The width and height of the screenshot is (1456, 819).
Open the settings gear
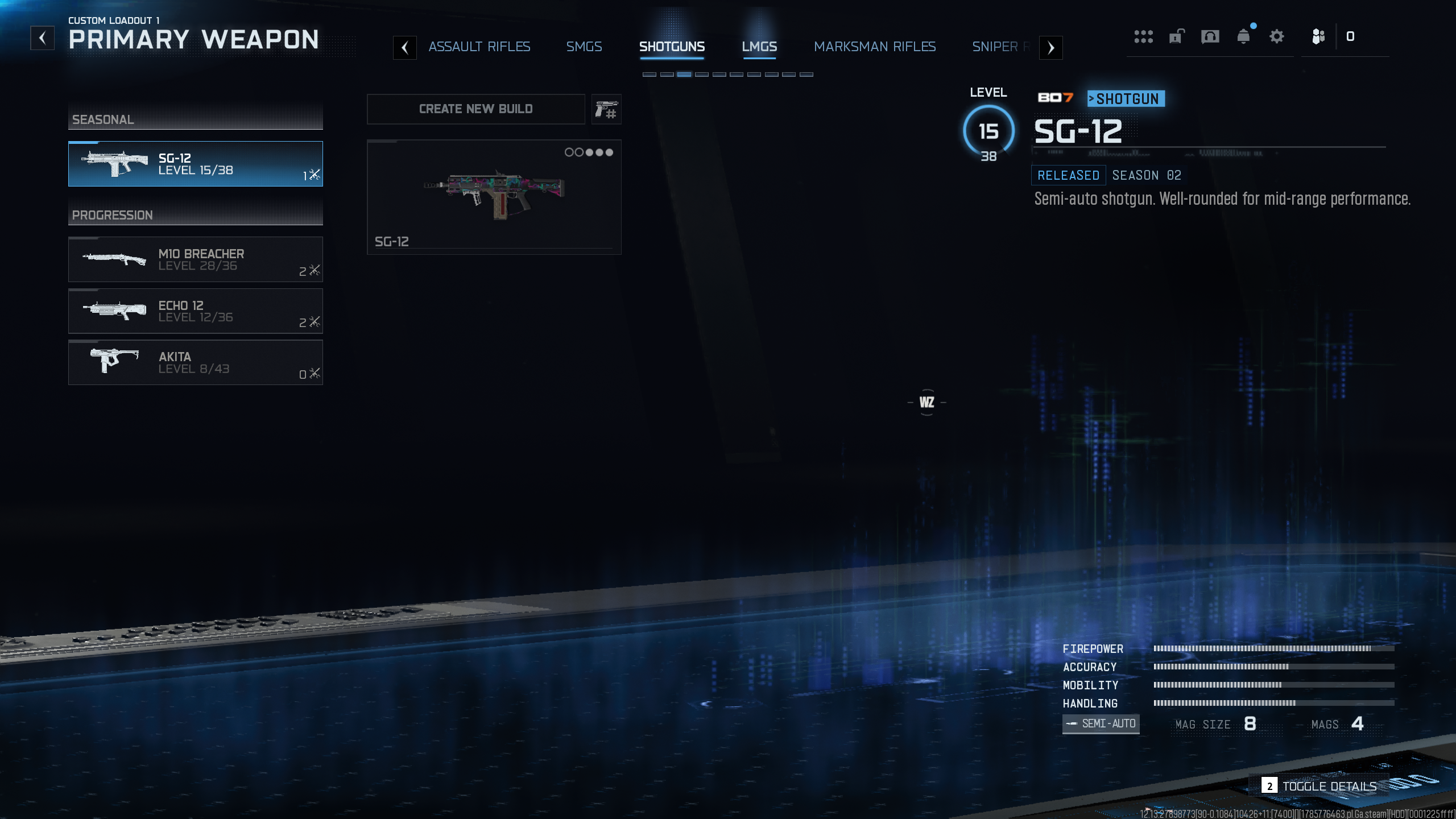tap(1277, 37)
